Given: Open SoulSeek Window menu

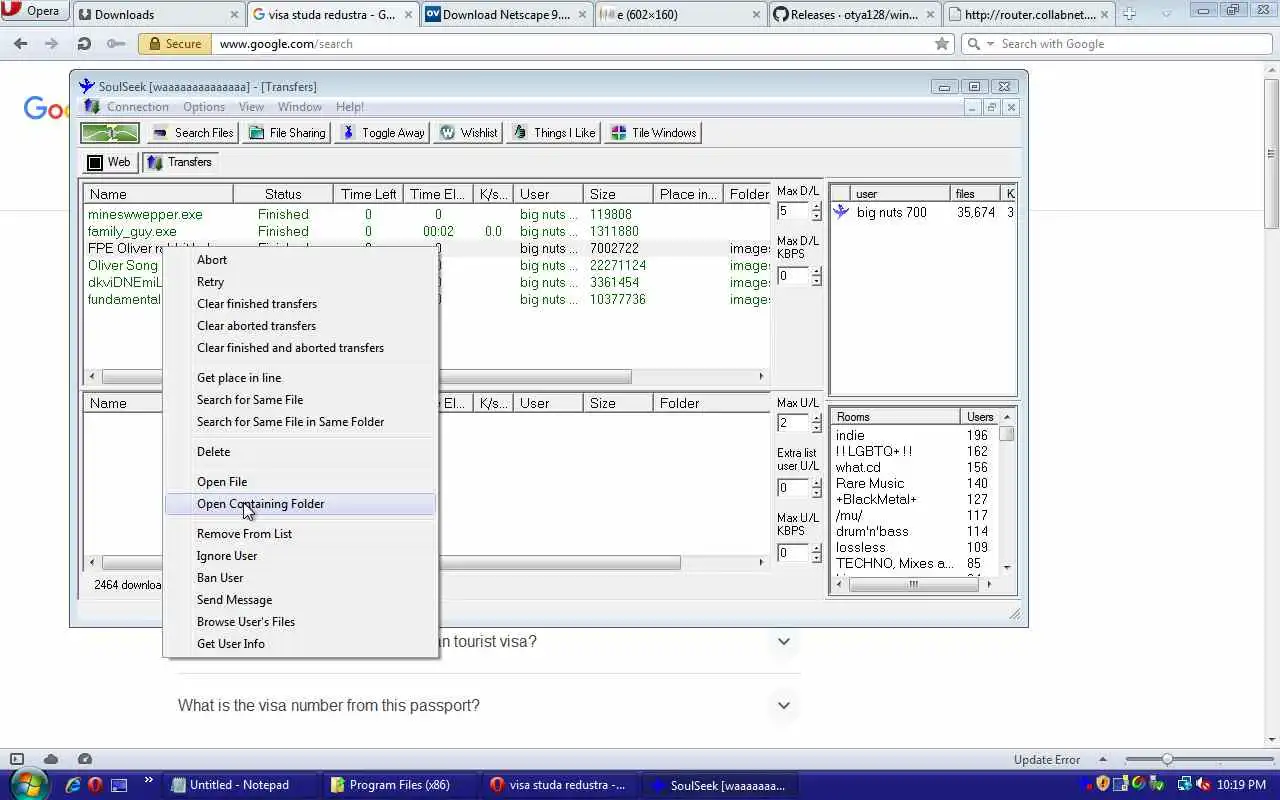Looking at the screenshot, I should point(300,107).
